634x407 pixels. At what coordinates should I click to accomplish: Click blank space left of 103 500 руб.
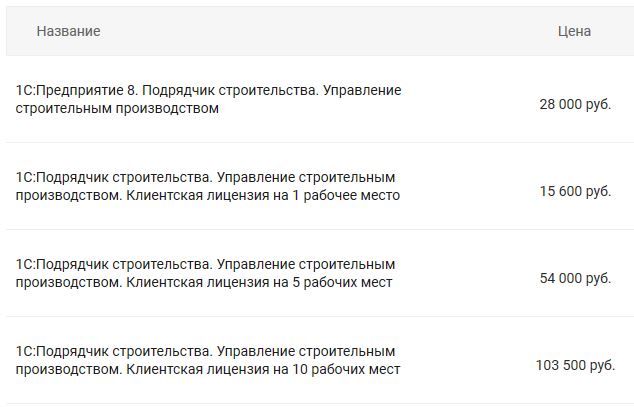point(470,365)
